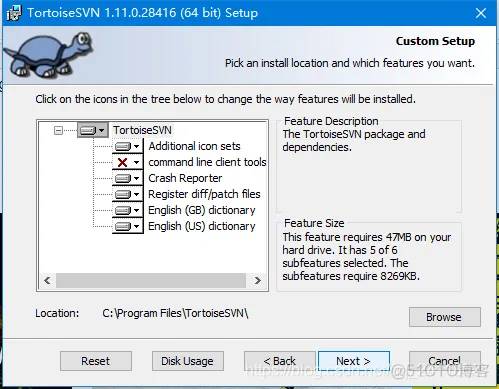The image size is (499, 389).
Task: Open TortoiseSVN root feature install dropdown
Action: [93, 130]
